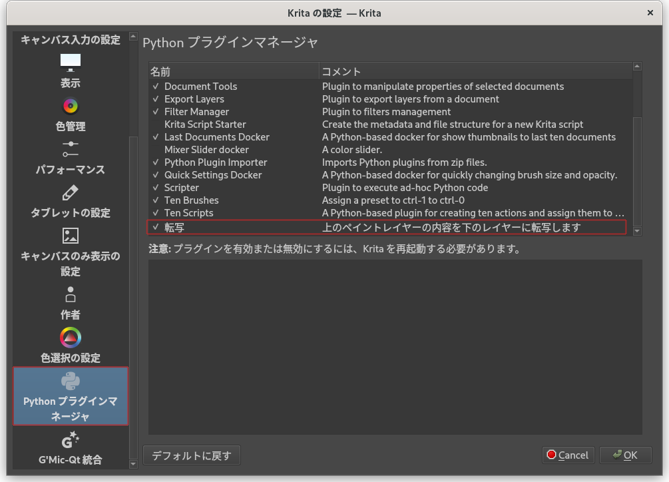The height and width of the screenshot is (482, 669).
Task: Uncheck the Scripter plugin checkmark
Action: point(156,188)
